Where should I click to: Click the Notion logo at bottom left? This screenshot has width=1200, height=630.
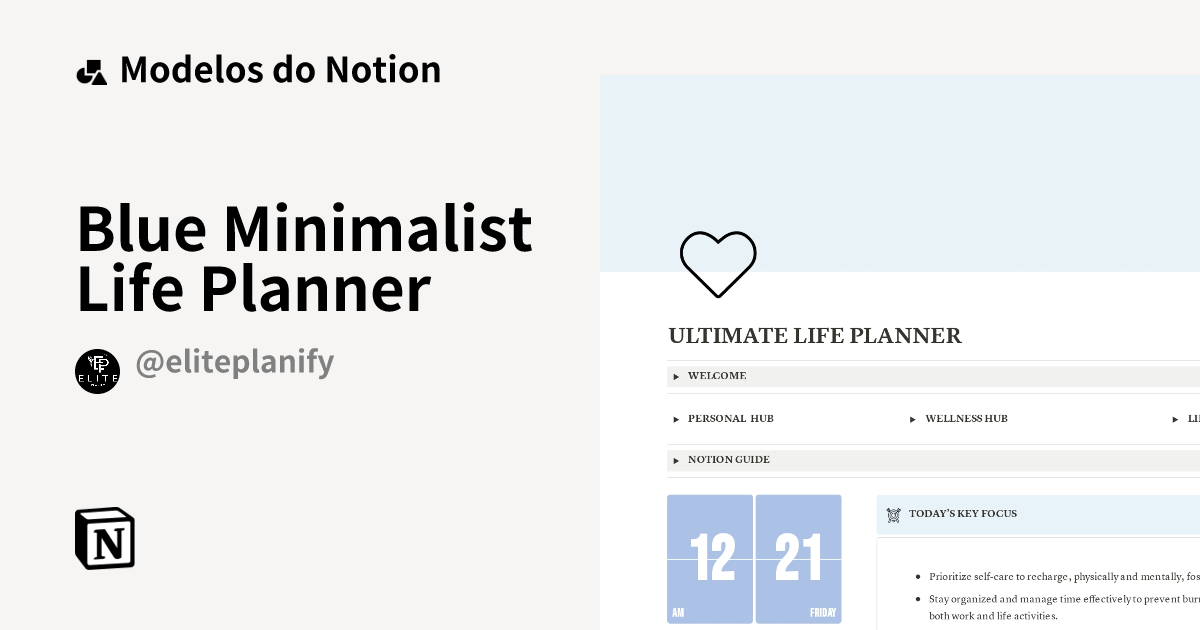pos(104,538)
